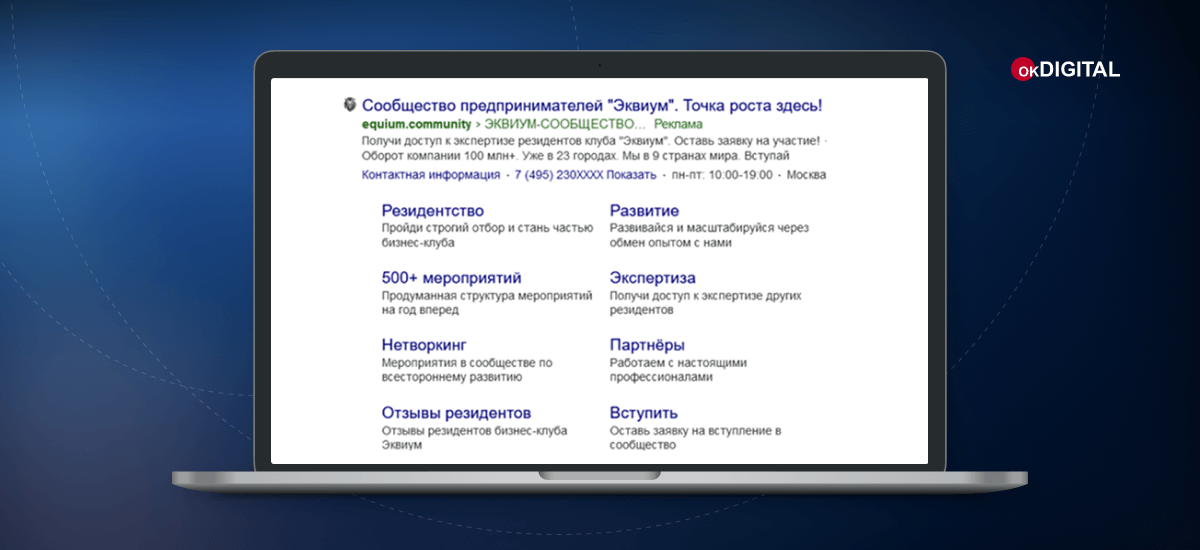This screenshot has height=550, width=1200.
Task: Open the ad headline about Эквиум community
Action: pyautogui.click(x=592, y=105)
